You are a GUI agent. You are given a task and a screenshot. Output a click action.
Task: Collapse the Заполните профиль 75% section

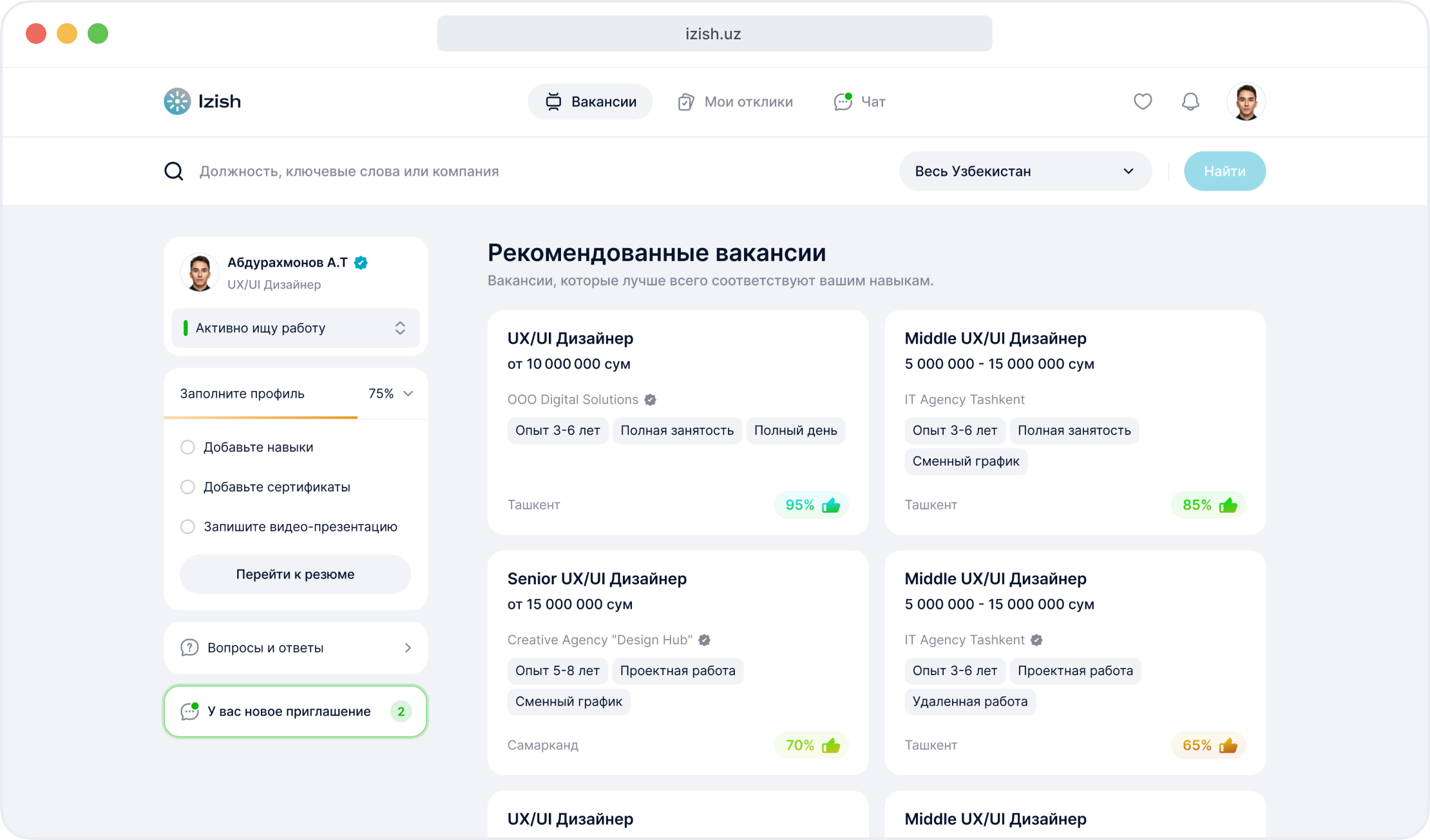(408, 394)
